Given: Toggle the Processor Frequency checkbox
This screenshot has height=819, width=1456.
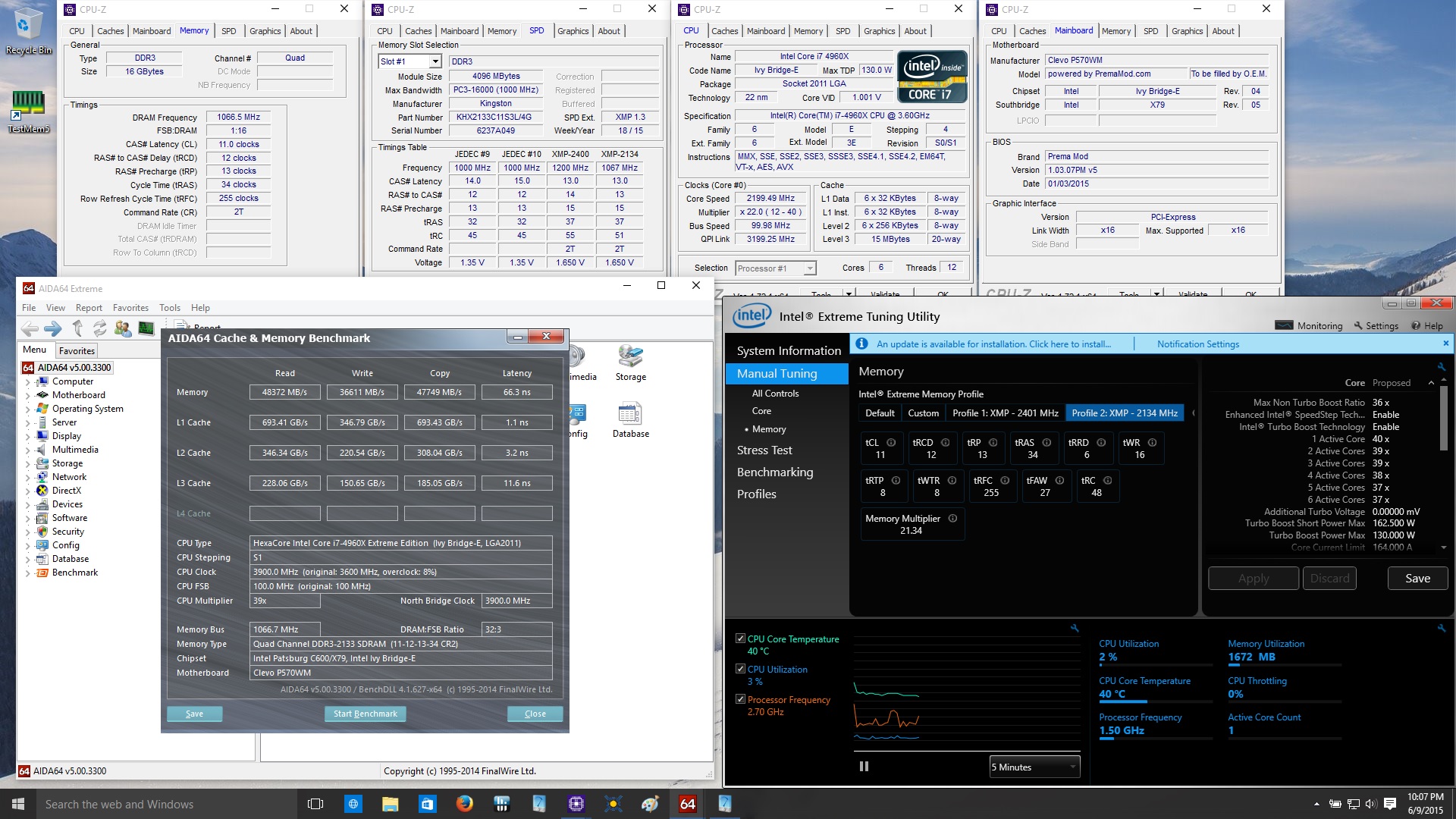Looking at the screenshot, I should click(x=740, y=699).
